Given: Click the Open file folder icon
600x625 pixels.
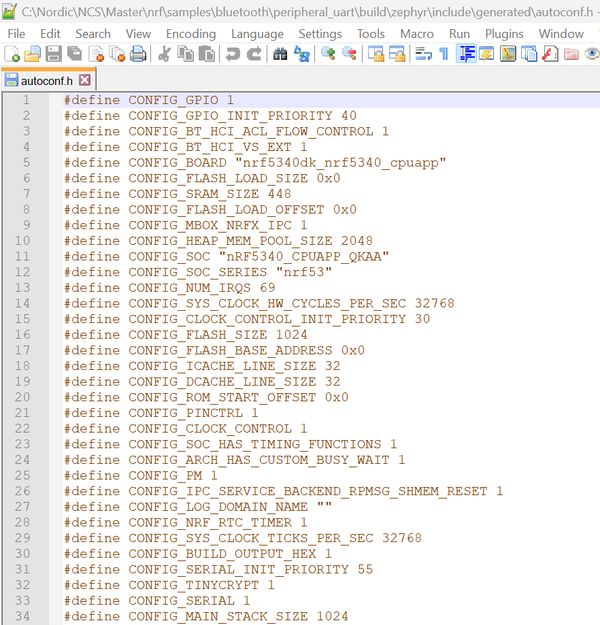Looking at the screenshot, I should pyautogui.click(x=33, y=54).
